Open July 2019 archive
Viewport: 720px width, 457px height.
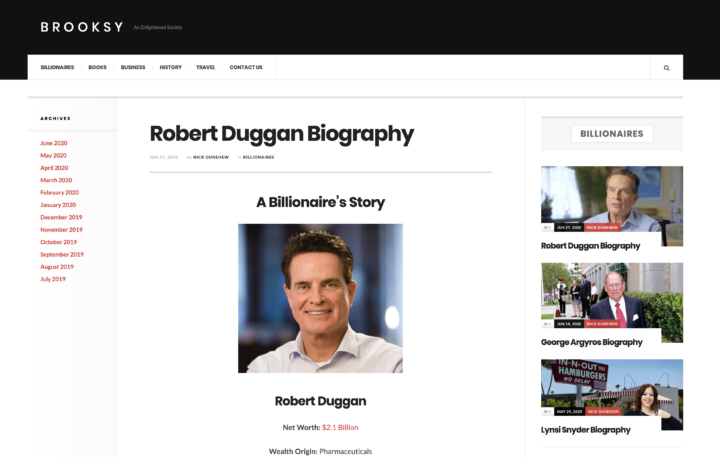pos(53,279)
